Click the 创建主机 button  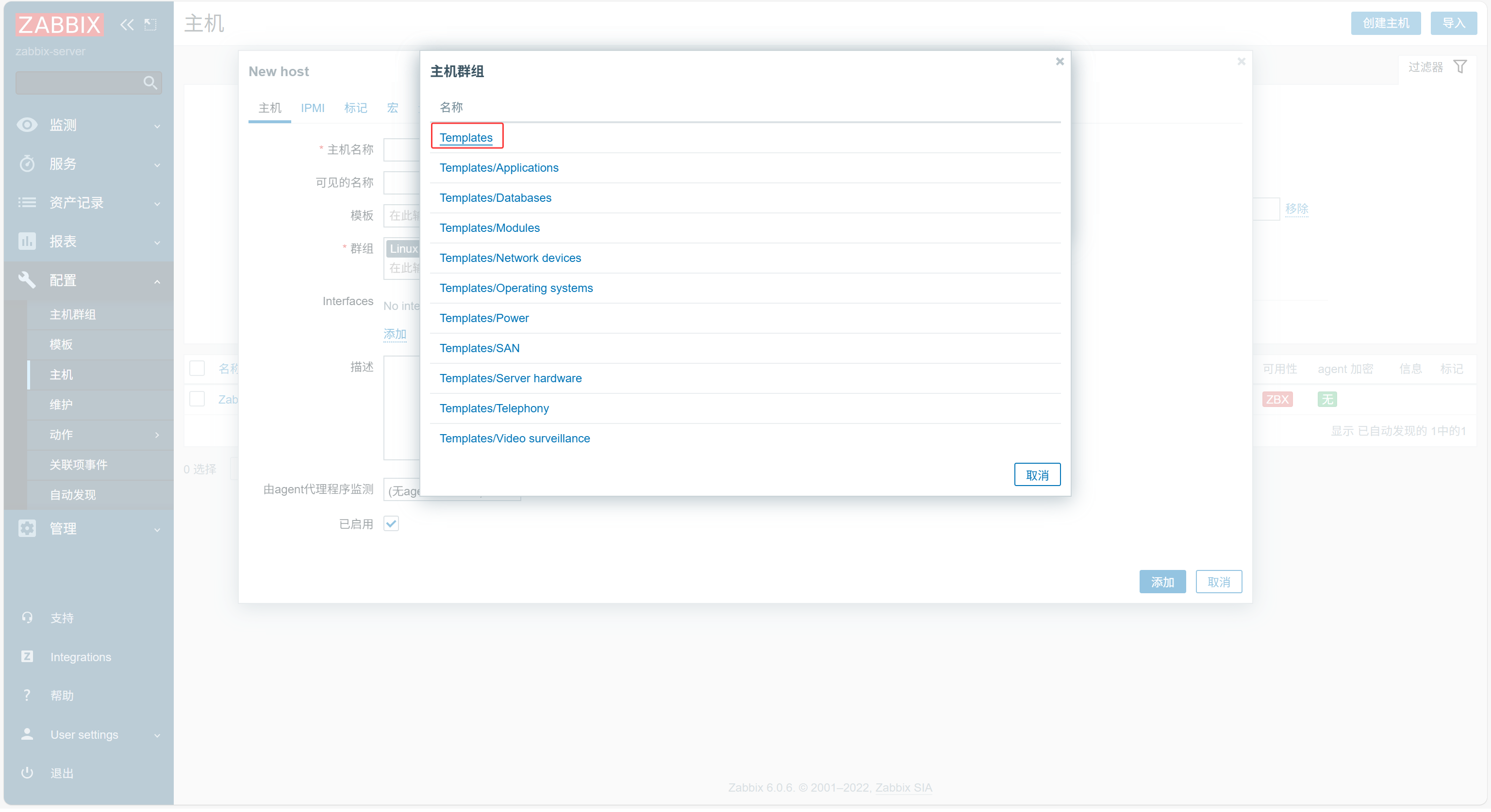[1386, 23]
